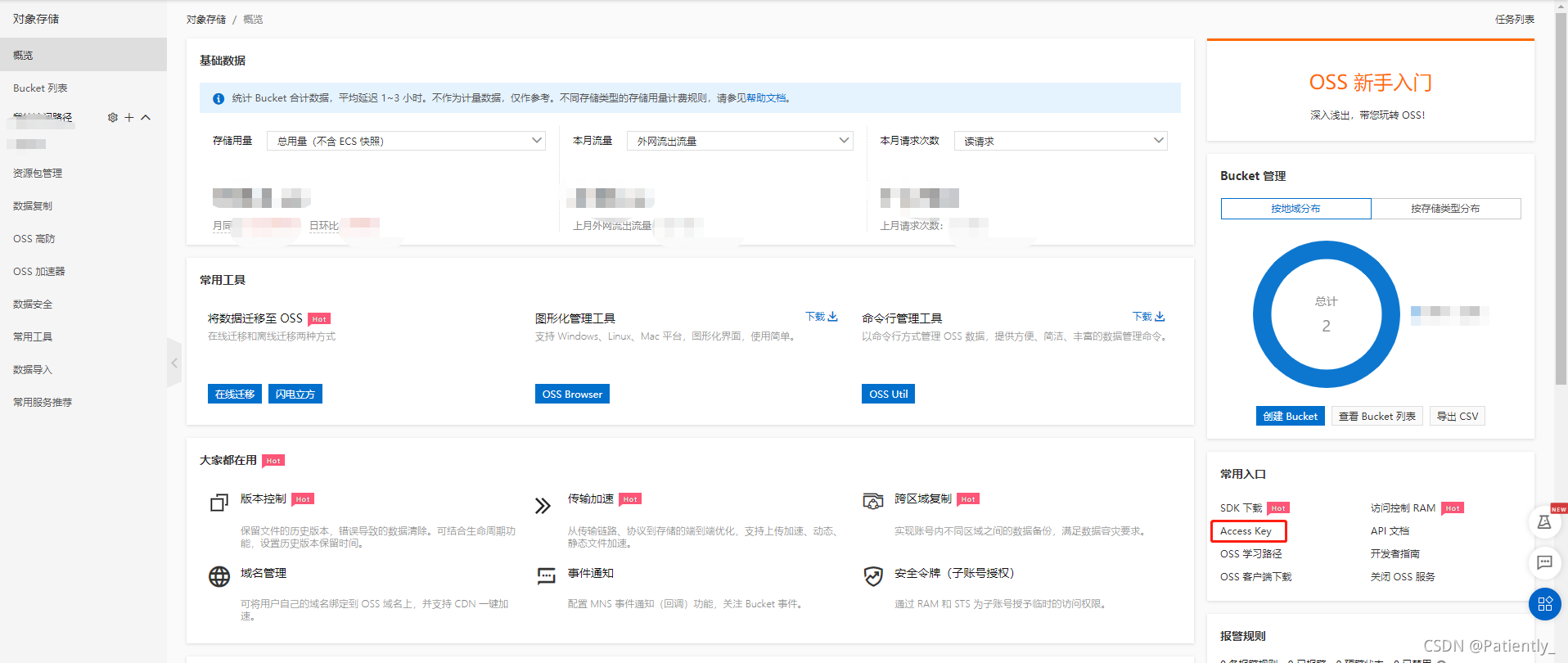Open the 存储用量 storage type dropdown
The width and height of the screenshot is (1568, 663).
pos(406,141)
